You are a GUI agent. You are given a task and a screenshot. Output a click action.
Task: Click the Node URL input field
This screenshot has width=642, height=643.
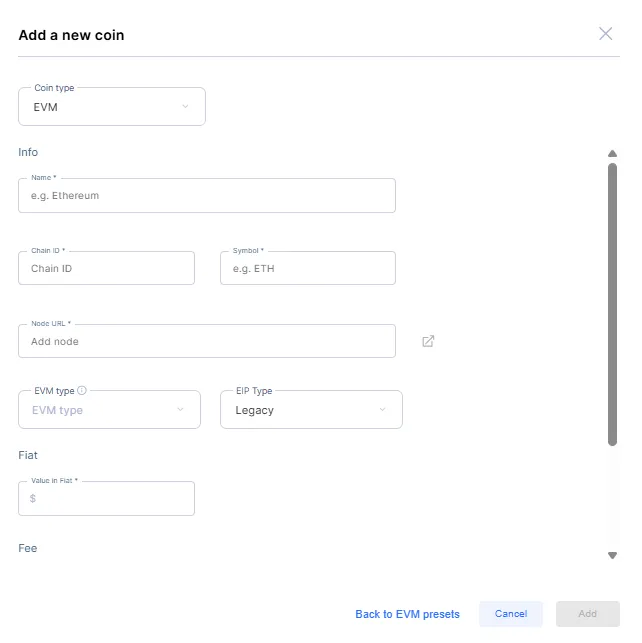[207, 341]
